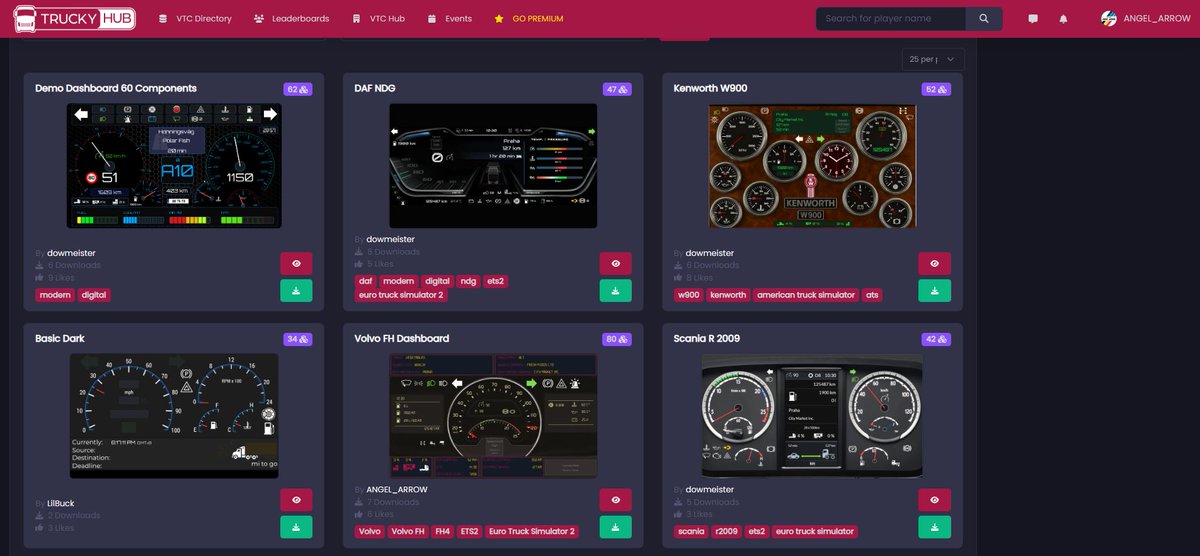Select the 'FH4' tag

(x=442, y=532)
